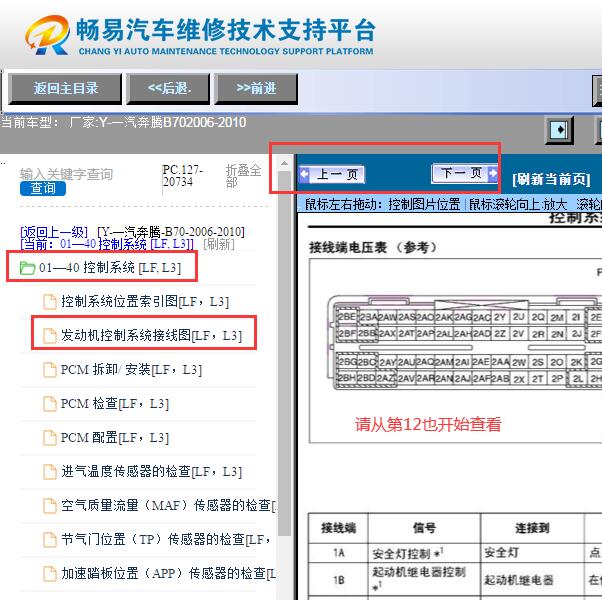
Task: Open 加速踏板位置 (APP) 传感器的检查
Action: (169, 574)
